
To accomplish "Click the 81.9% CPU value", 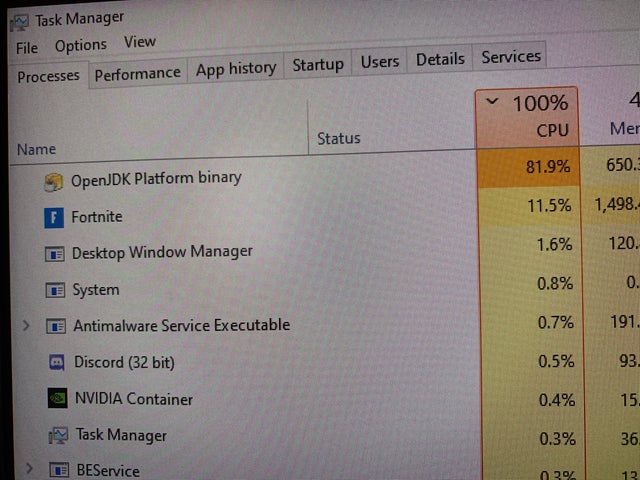I will (548, 167).
